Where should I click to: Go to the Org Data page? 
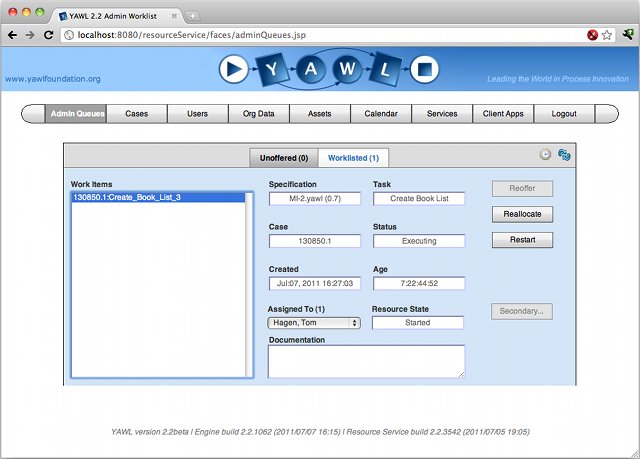coord(258,114)
